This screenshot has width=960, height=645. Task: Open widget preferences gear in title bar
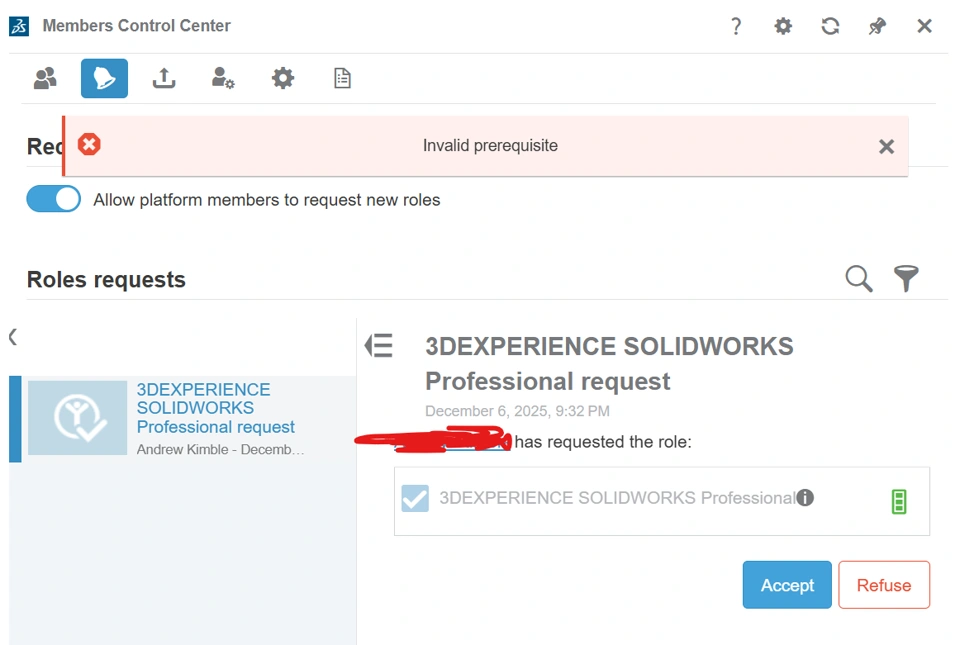click(x=783, y=26)
